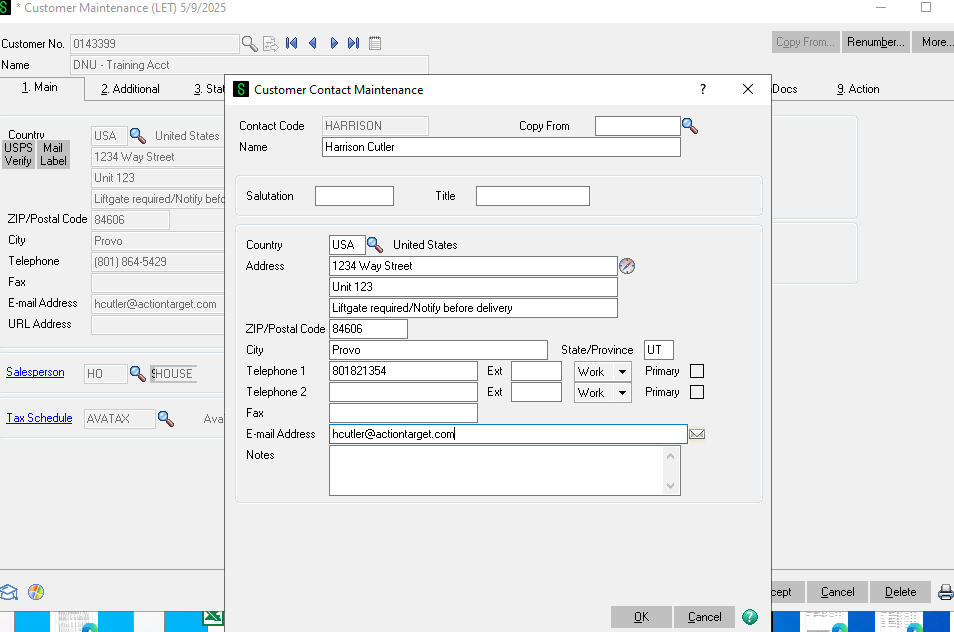
Task: Open the Telephone 1 type dropdown
Action: click(621, 371)
